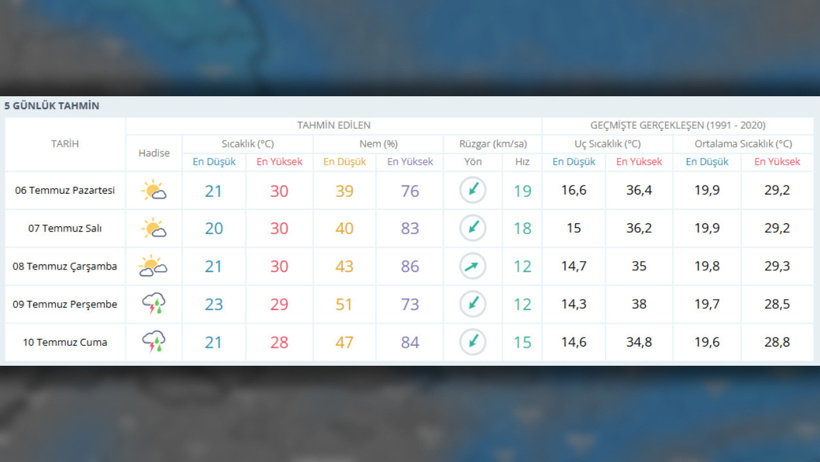Click the thunderstorm icon for 10 Temmuz Cuma
This screenshot has width=820, height=462.
pyautogui.click(x=154, y=342)
